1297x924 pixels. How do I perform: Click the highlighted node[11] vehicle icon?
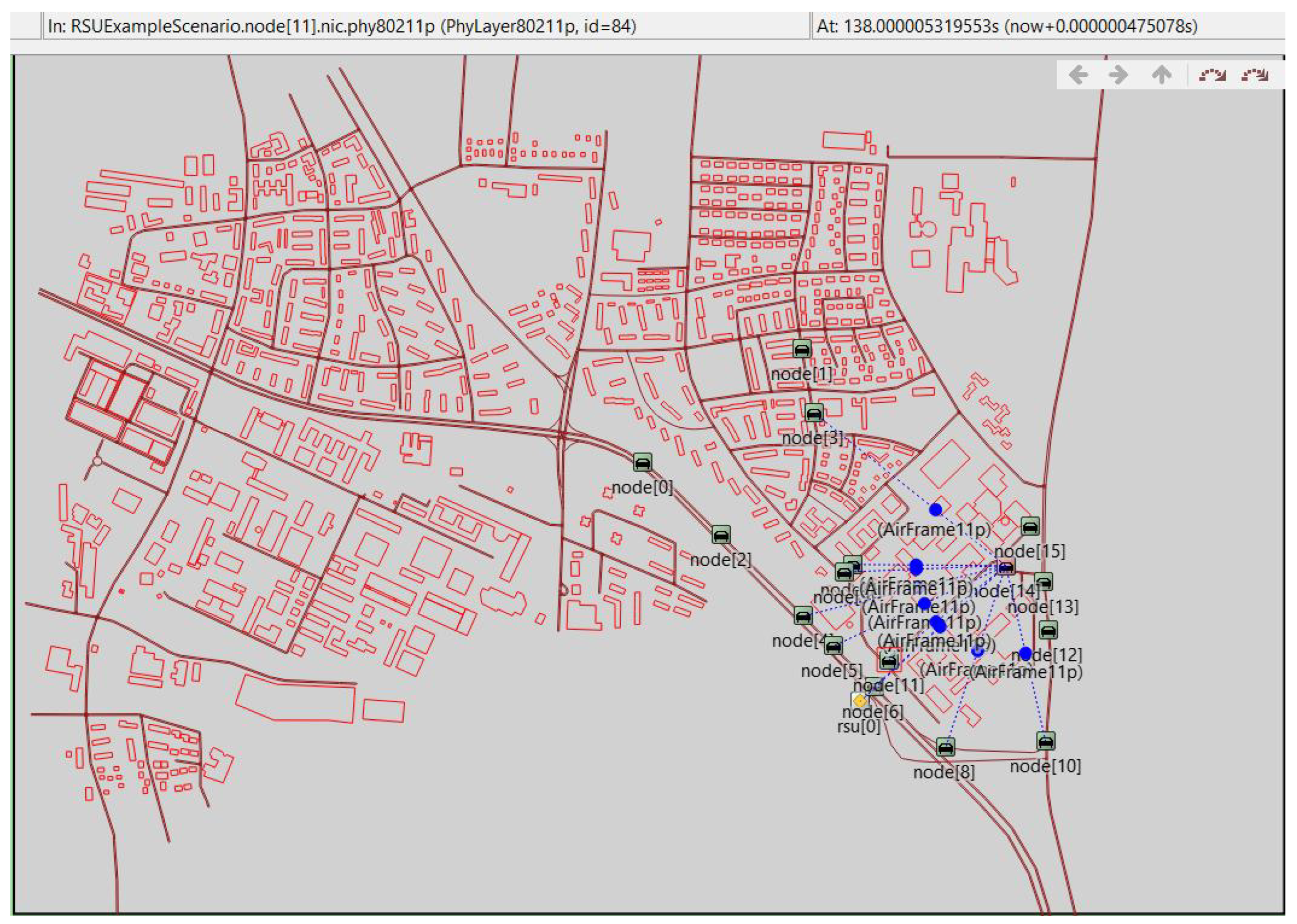click(x=889, y=661)
